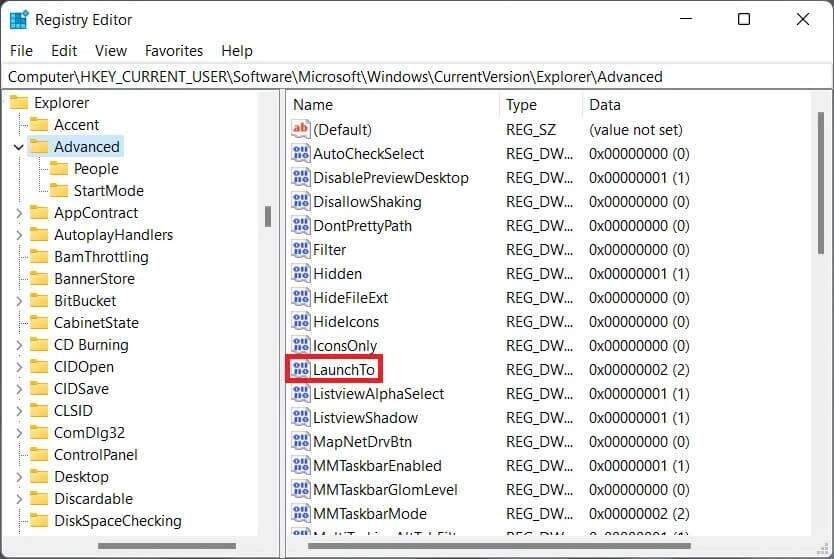Select the ControlPanel key
This screenshot has height=559, width=834.
96,455
